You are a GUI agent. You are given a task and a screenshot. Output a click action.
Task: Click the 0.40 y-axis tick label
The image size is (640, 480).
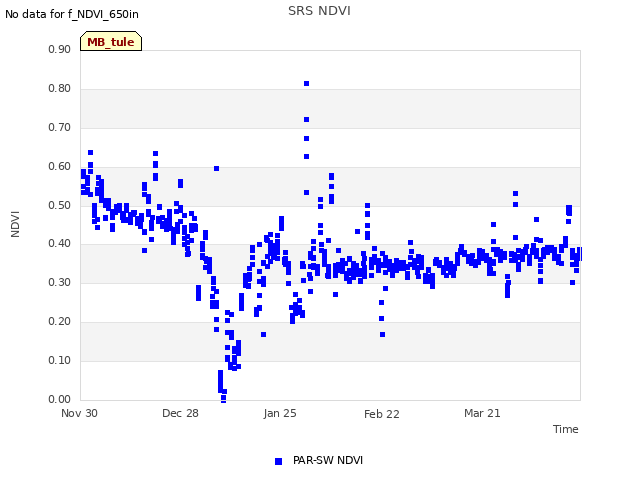[x=60, y=244]
